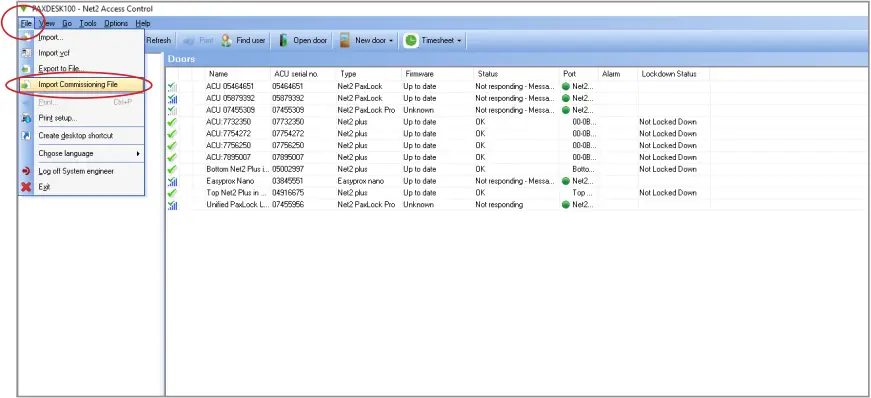The height and width of the screenshot is (398, 871).
Task: Open the New door dropdown arrow
Action: pyautogui.click(x=391, y=41)
